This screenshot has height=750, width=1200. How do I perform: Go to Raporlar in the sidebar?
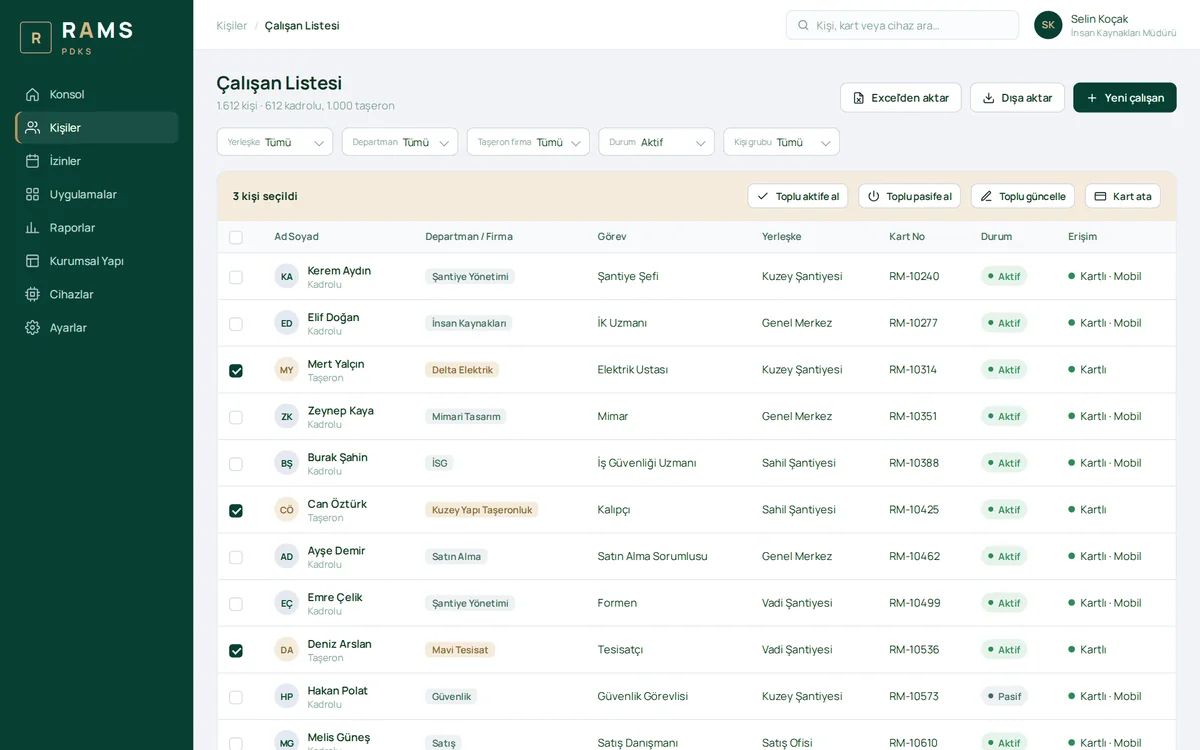pos(97,227)
